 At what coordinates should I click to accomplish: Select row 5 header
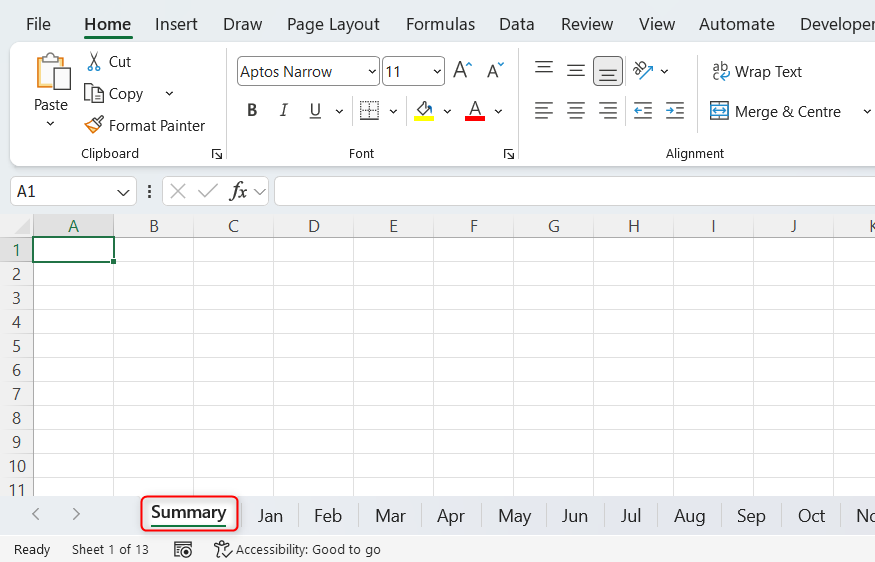(x=17, y=346)
